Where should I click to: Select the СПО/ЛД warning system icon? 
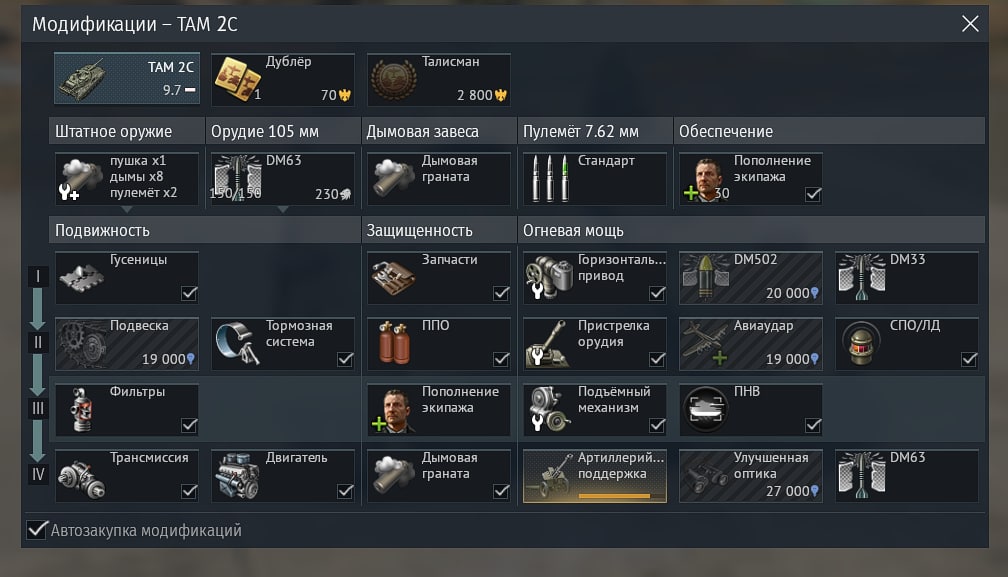tap(861, 343)
